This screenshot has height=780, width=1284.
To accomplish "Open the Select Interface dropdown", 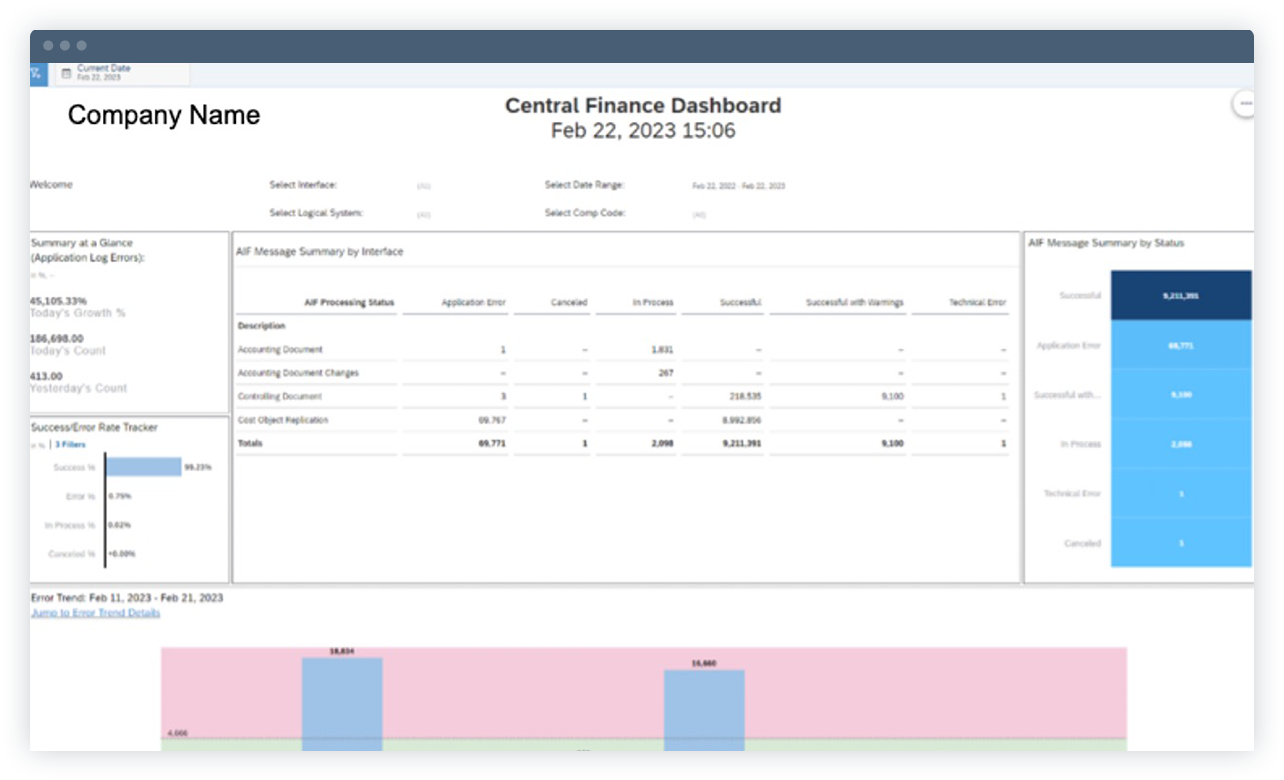I will pos(422,185).
